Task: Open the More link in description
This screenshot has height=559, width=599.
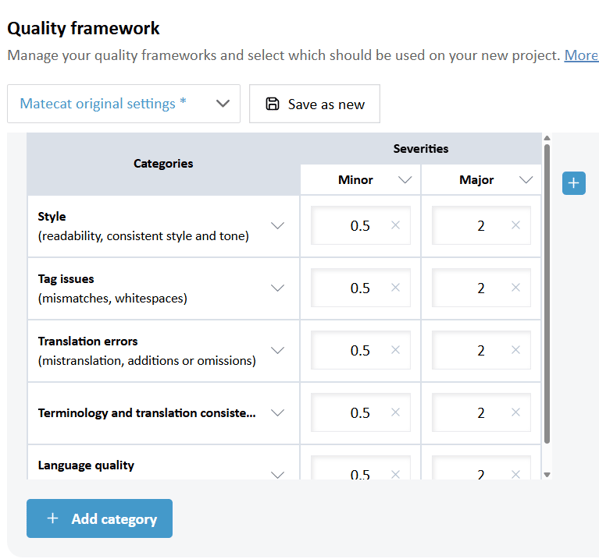Action: click(x=581, y=55)
